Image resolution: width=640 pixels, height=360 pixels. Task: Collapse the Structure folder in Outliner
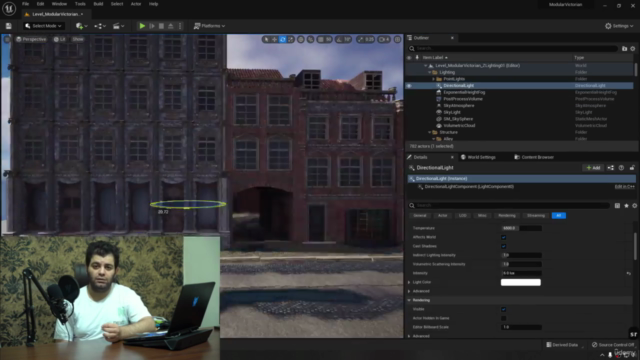pos(430,132)
